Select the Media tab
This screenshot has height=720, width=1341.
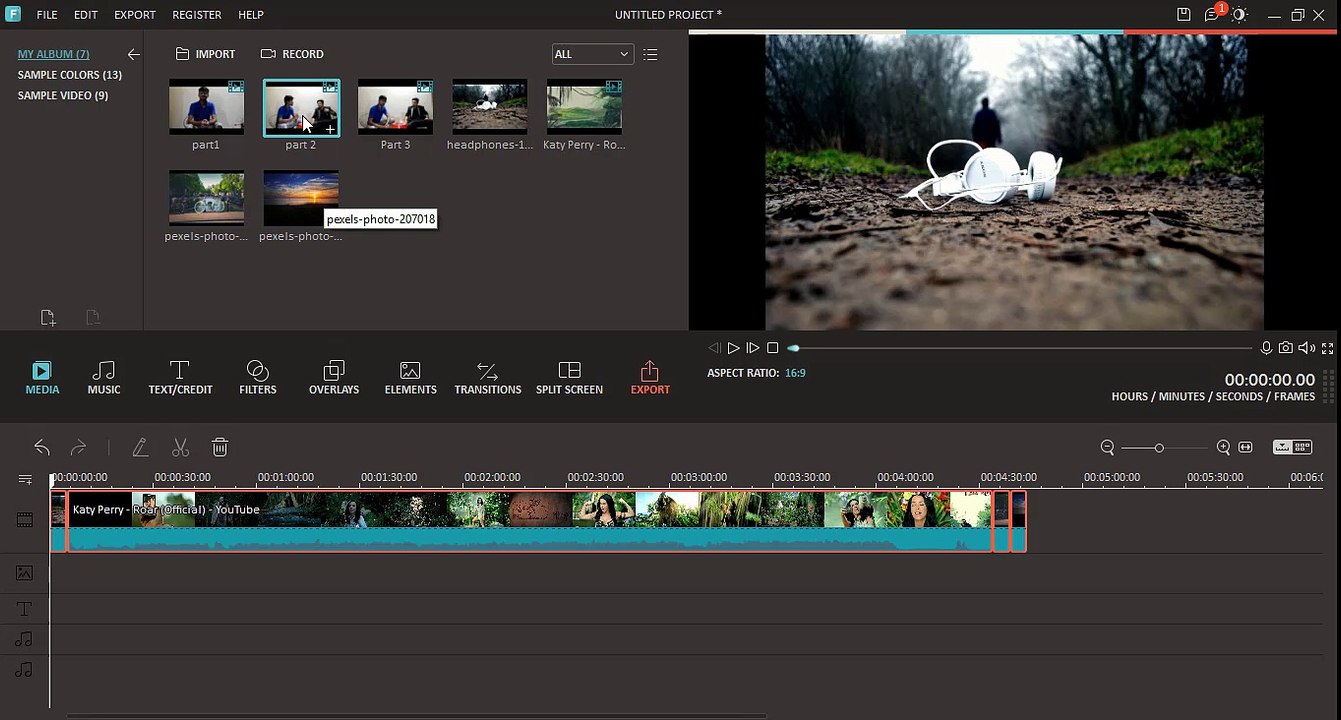tap(42, 378)
